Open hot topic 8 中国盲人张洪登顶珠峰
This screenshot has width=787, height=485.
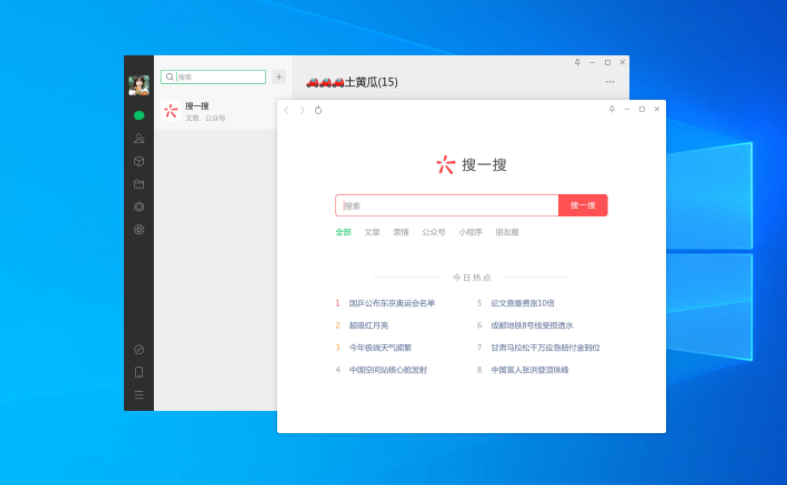[x=530, y=370]
